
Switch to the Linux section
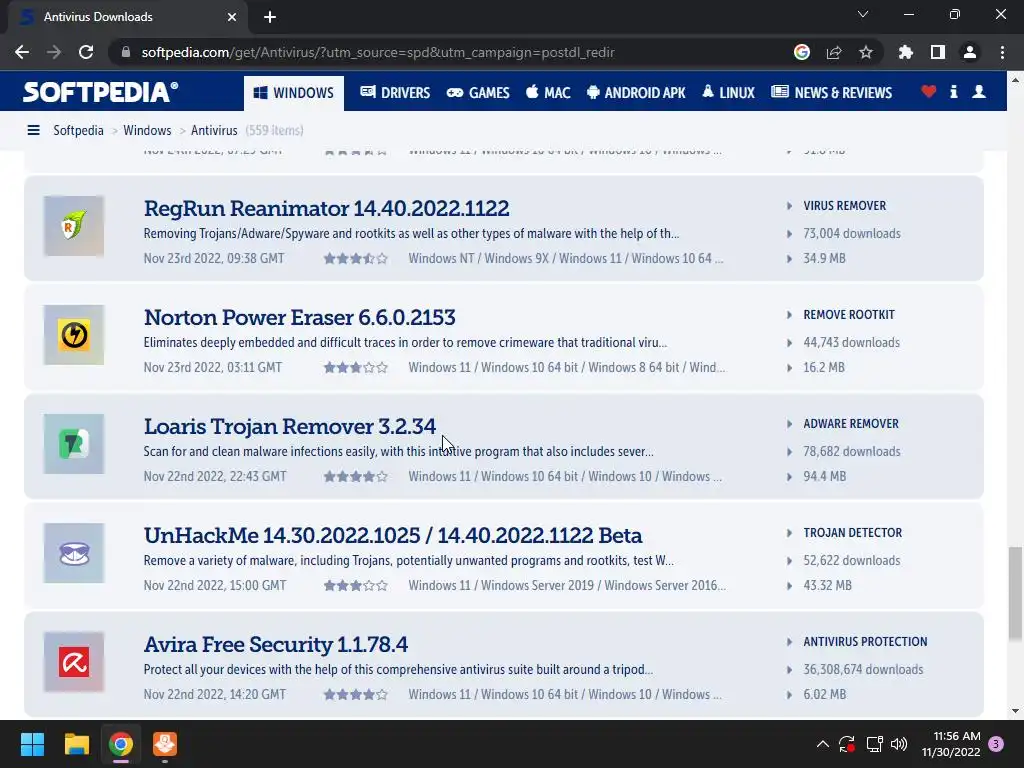(728, 93)
